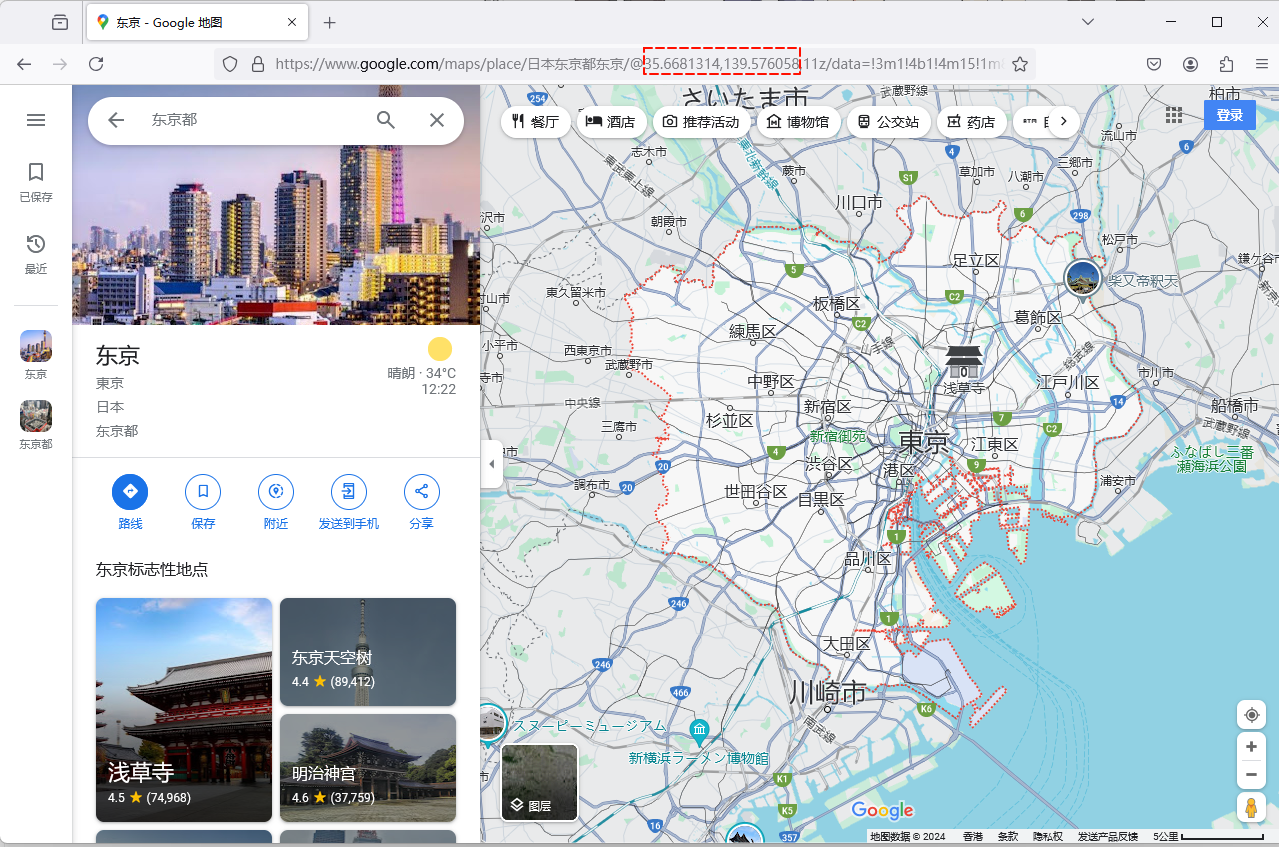The height and width of the screenshot is (847, 1279).
Task: Click the 发送到手机 icon
Action: (x=349, y=492)
